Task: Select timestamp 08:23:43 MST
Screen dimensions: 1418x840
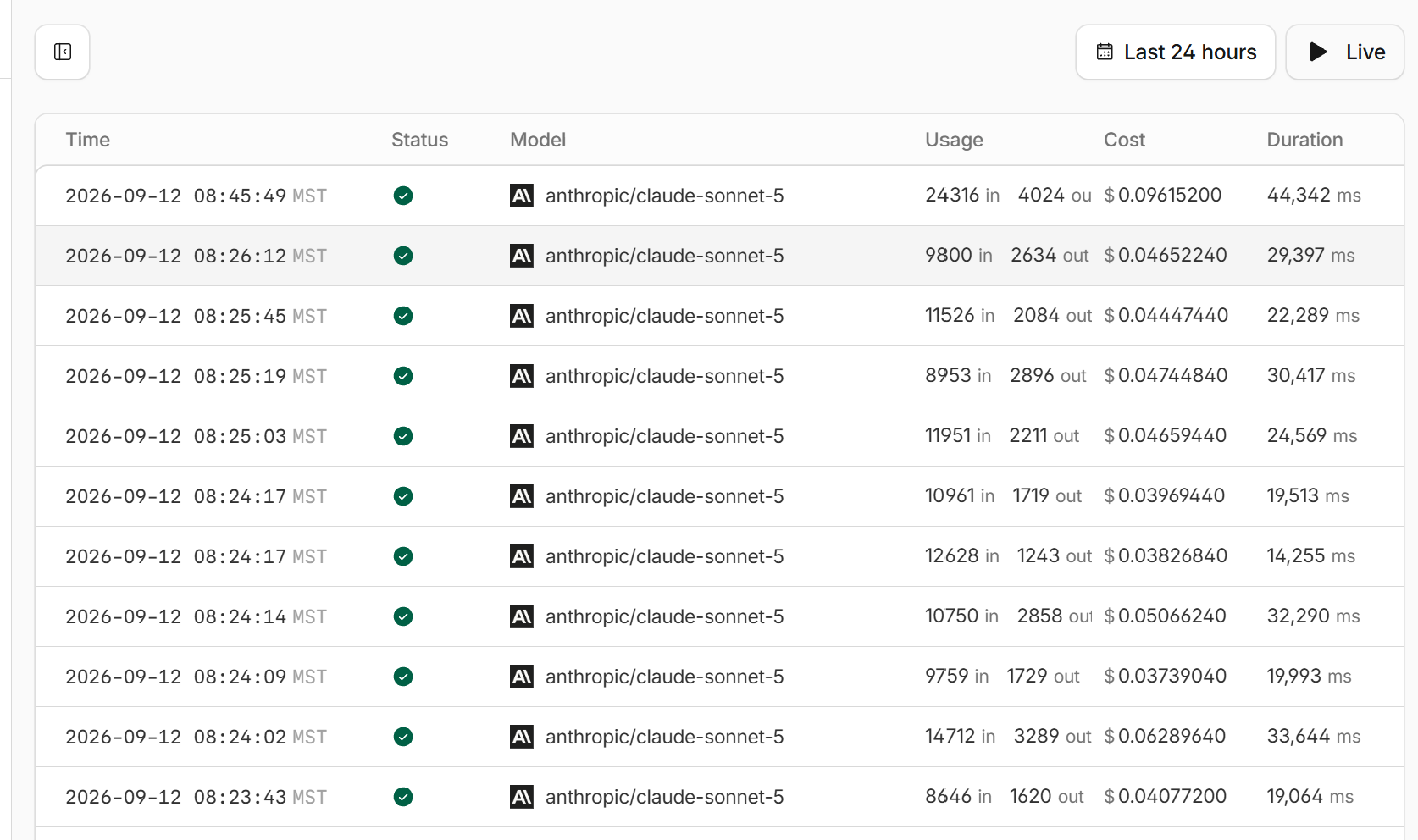Action: point(197,797)
